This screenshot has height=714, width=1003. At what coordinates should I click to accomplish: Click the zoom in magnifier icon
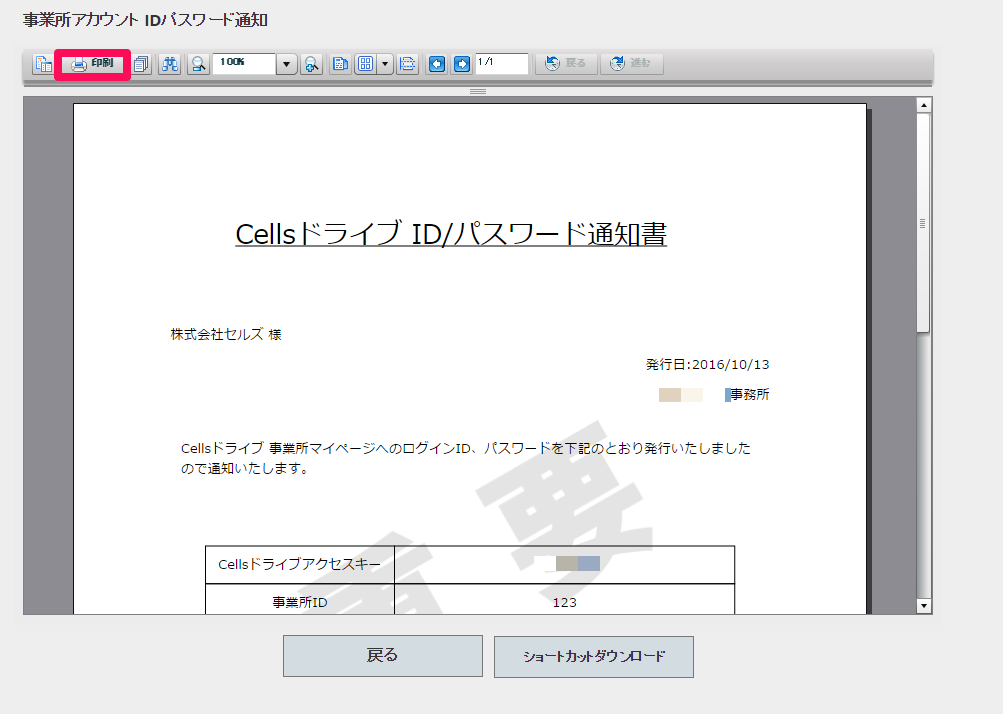[312, 64]
